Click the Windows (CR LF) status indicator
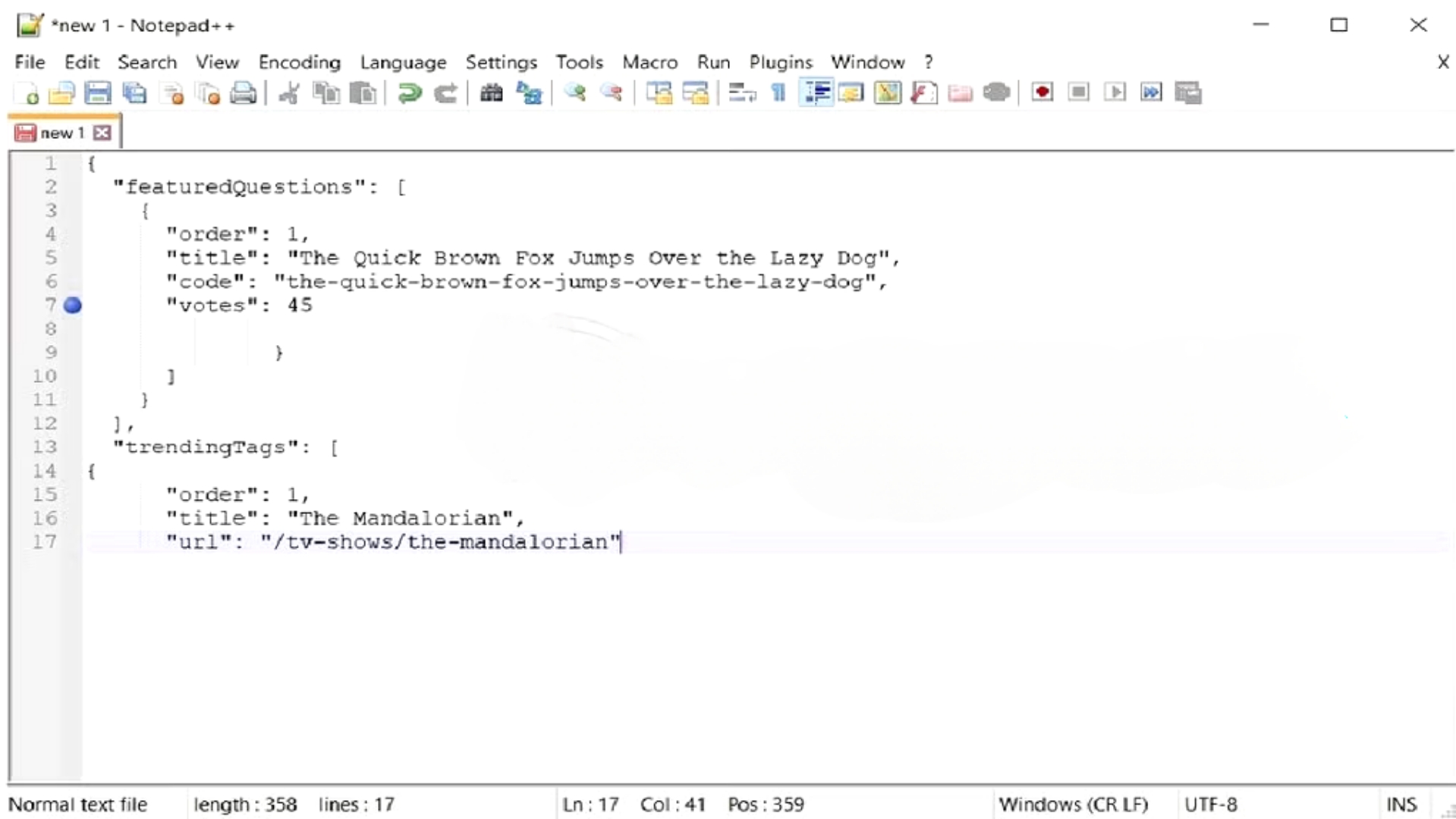Screen dimensions: 1456x819 tap(1074, 805)
